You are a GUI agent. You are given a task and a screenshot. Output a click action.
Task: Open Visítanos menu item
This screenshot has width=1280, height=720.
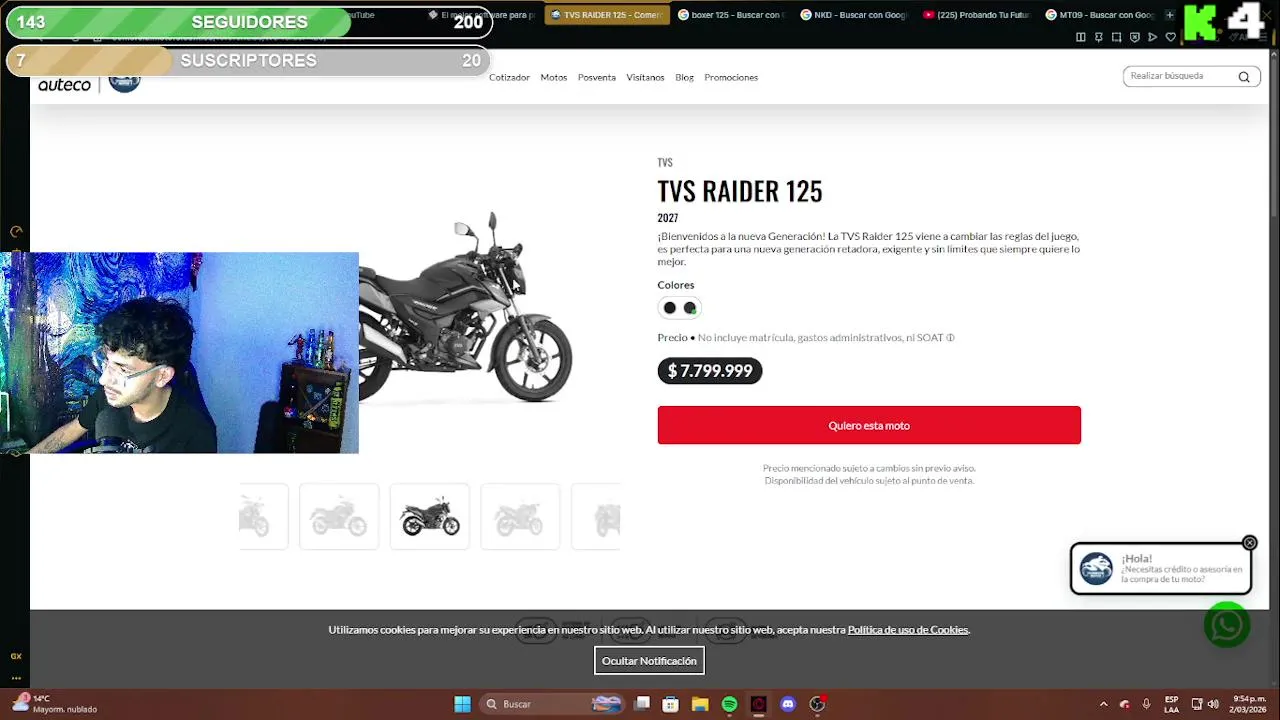coord(645,77)
